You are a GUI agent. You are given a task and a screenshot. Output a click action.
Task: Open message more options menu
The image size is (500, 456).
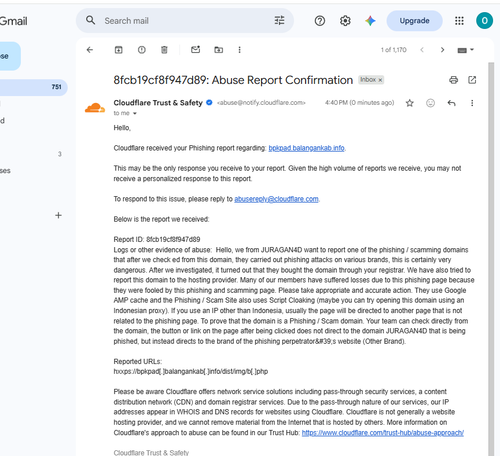pyautogui.click(x=472, y=103)
